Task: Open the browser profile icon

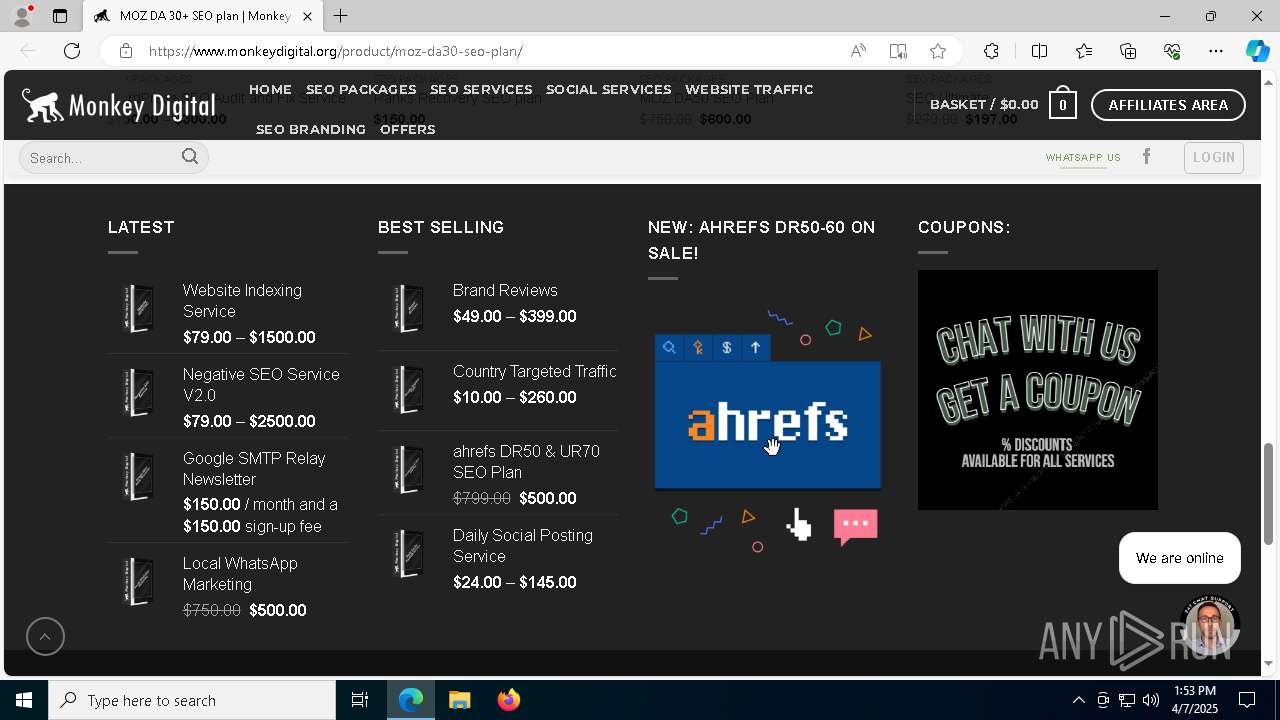Action: [21, 16]
